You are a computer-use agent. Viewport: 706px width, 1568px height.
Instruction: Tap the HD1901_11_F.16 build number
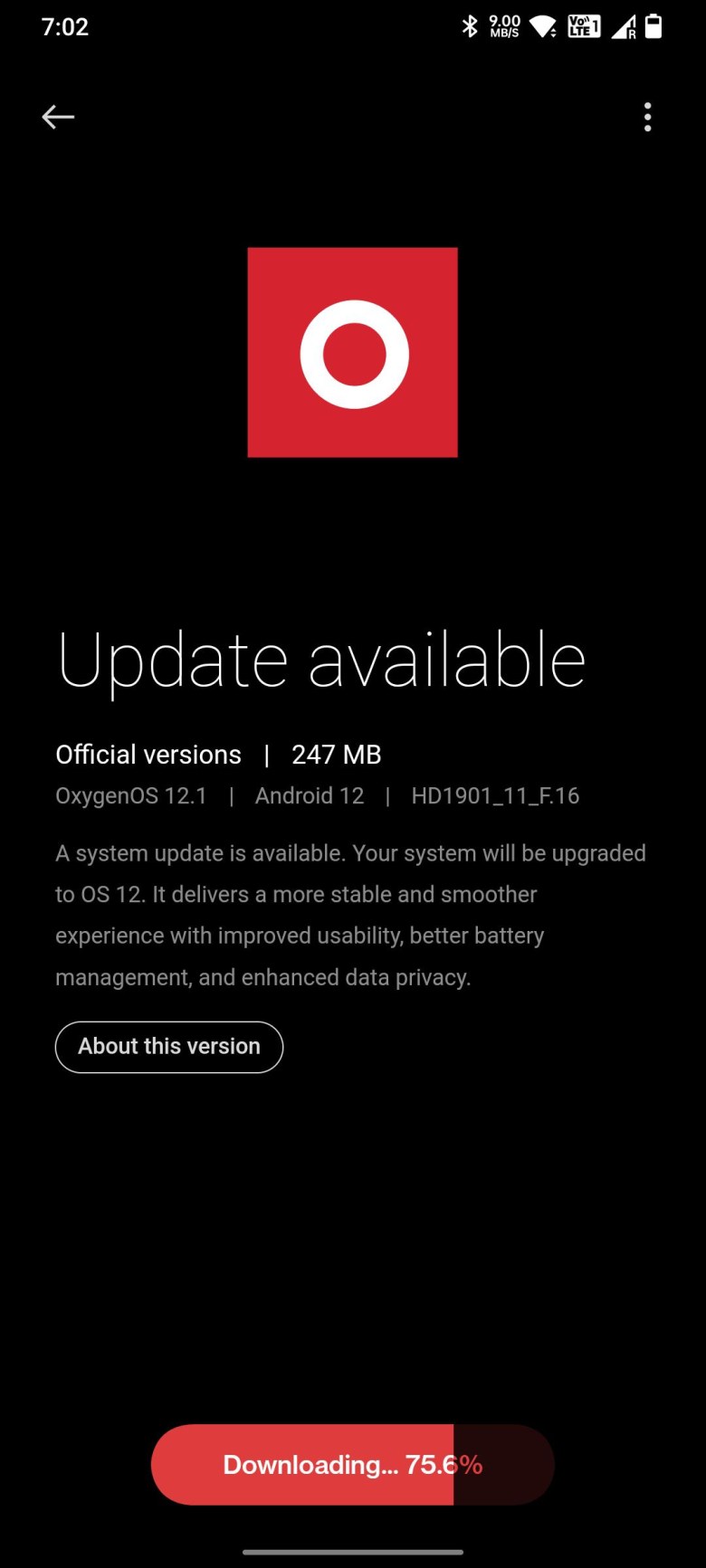495,796
